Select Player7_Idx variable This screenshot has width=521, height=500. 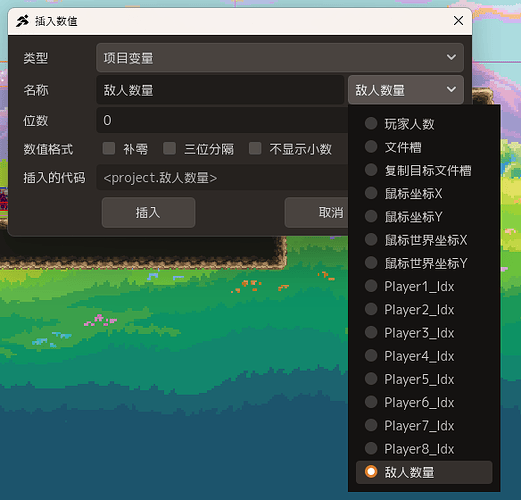click(x=424, y=426)
